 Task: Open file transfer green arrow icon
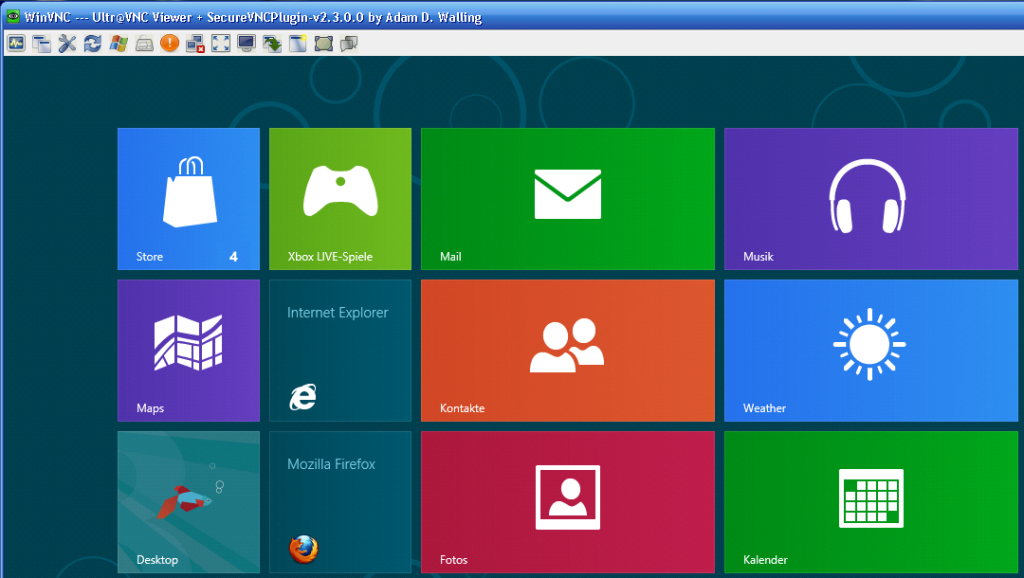click(272, 44)
